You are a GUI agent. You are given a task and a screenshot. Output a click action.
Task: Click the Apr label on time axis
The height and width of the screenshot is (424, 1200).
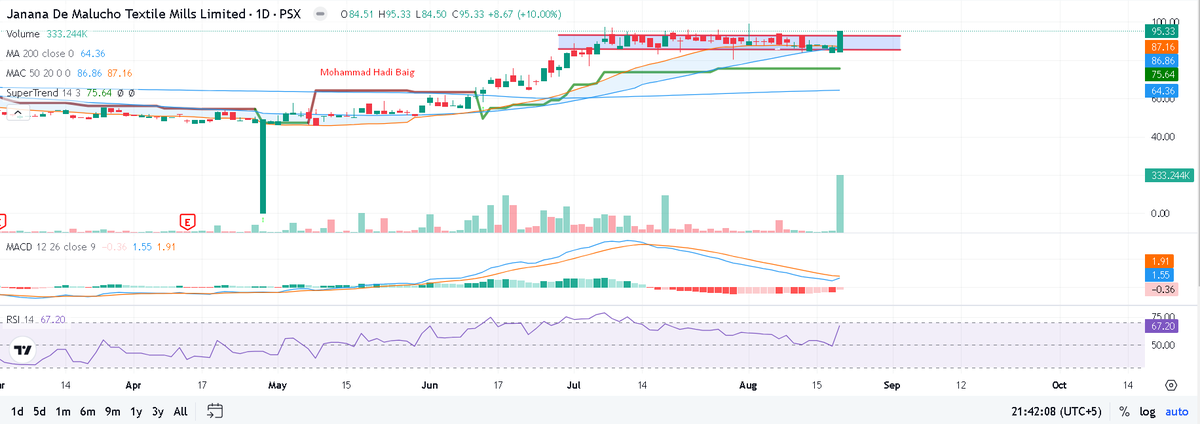click(133, 384)
